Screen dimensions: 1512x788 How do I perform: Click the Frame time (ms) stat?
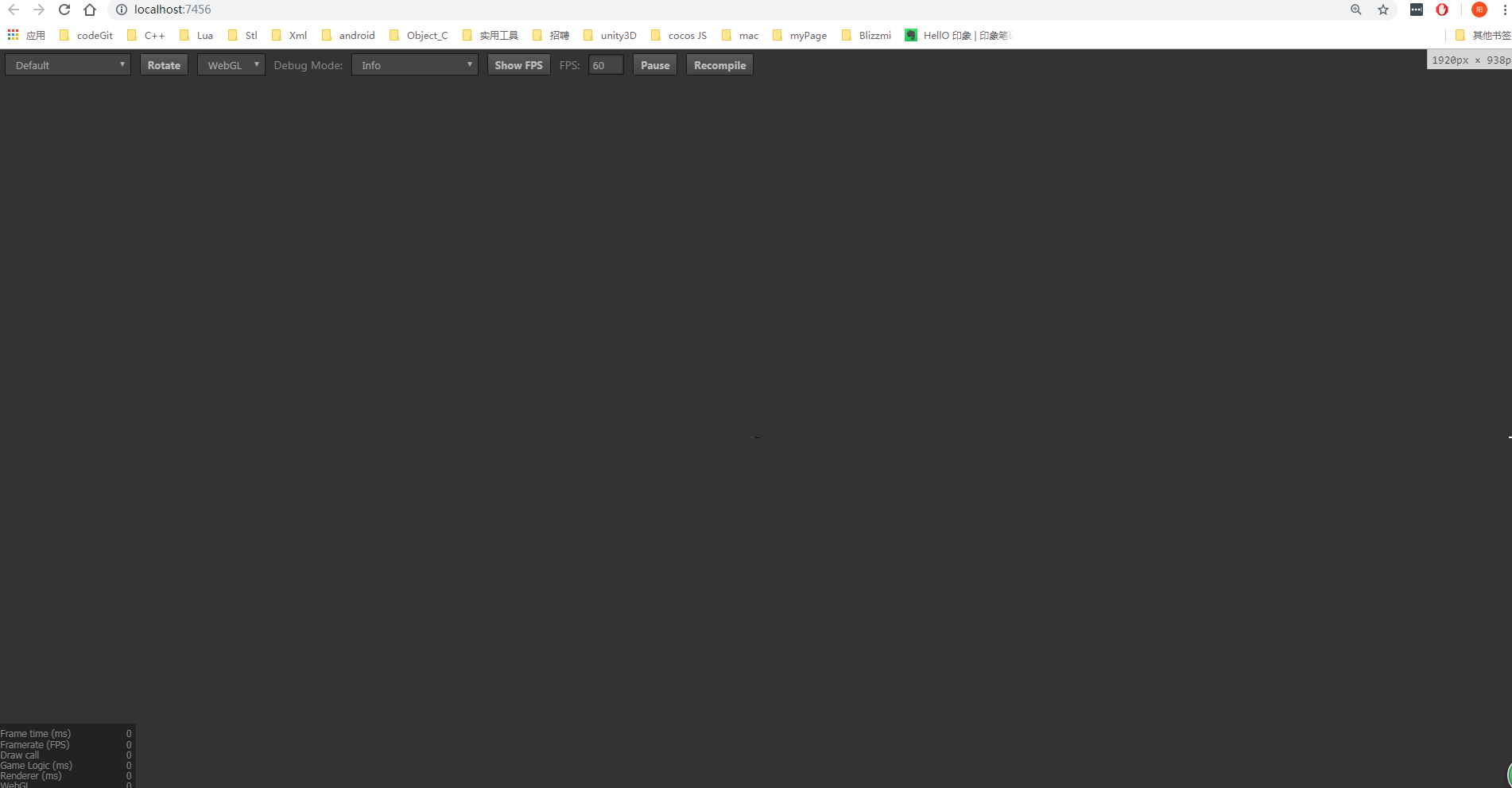point(66,734)
